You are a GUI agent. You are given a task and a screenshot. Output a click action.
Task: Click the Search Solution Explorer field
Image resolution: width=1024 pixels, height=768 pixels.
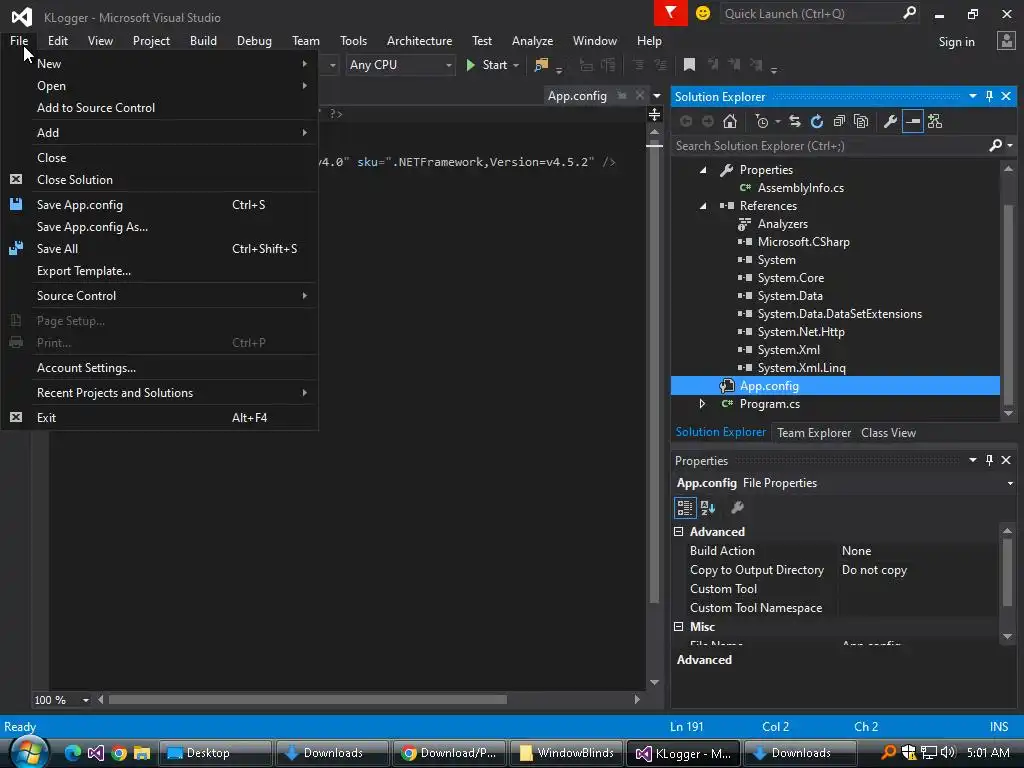(x=829, y=146)
